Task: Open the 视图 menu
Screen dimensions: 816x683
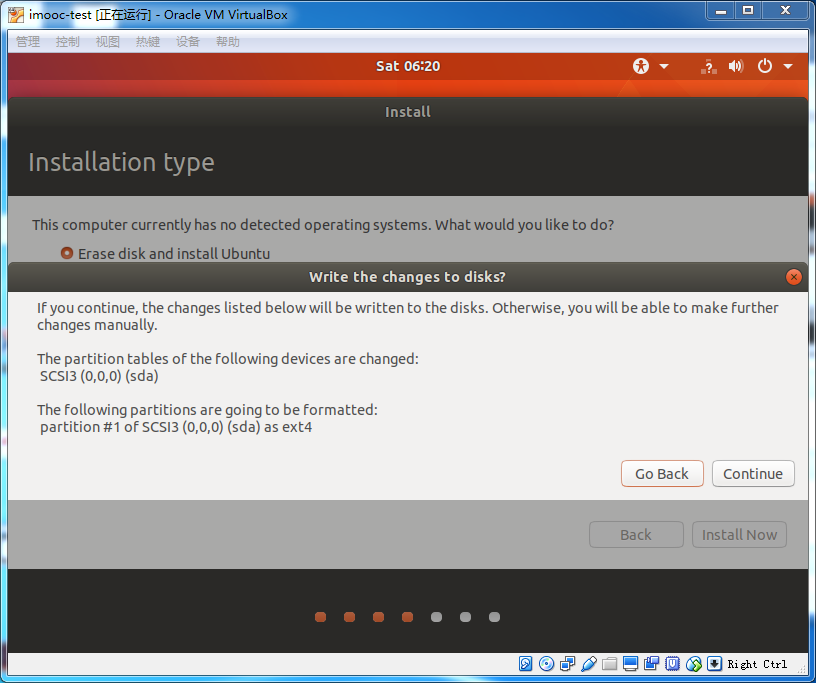Action: (x=108, y=42)
